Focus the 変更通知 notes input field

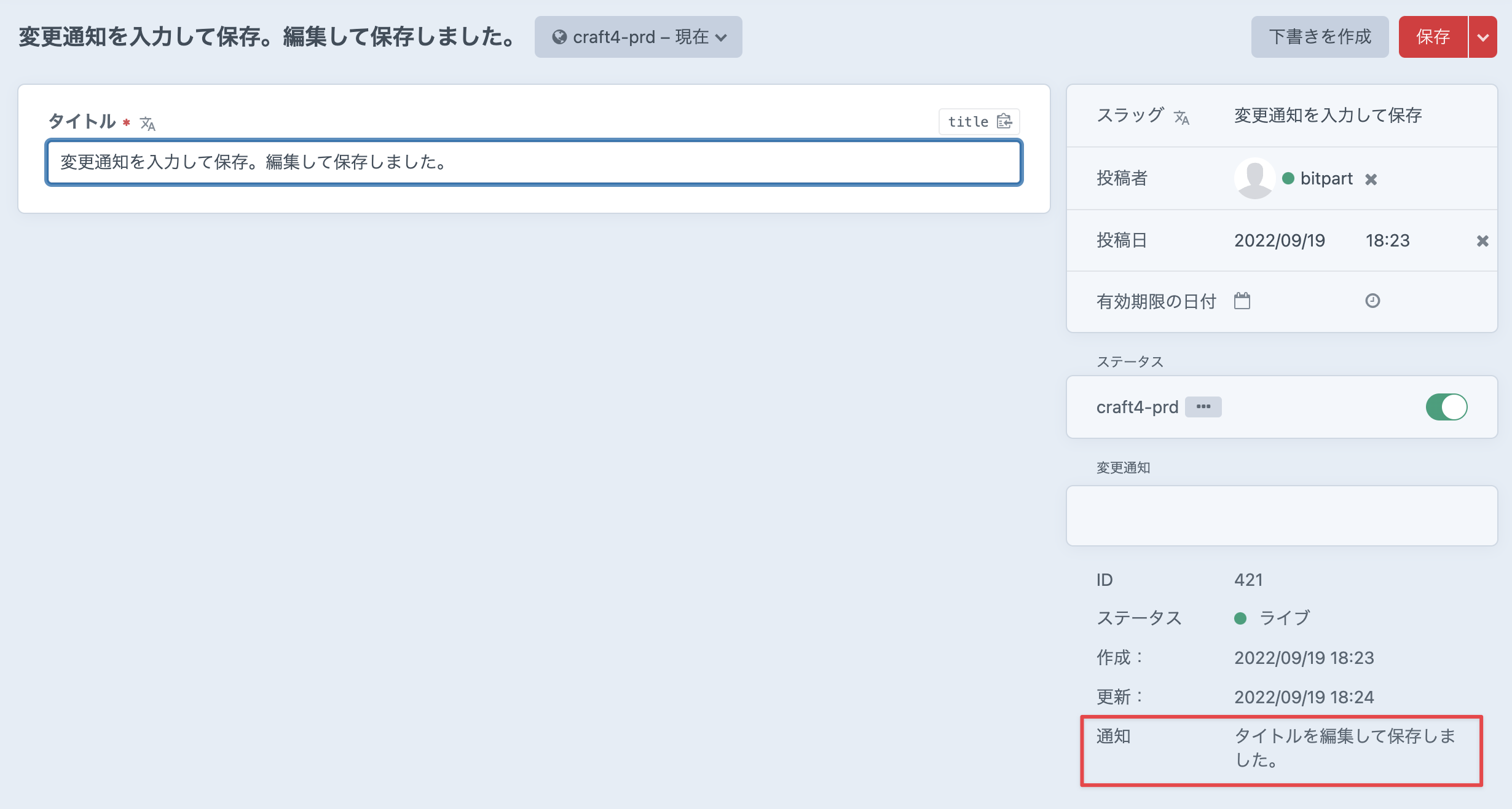click(x=1282, y=515)
